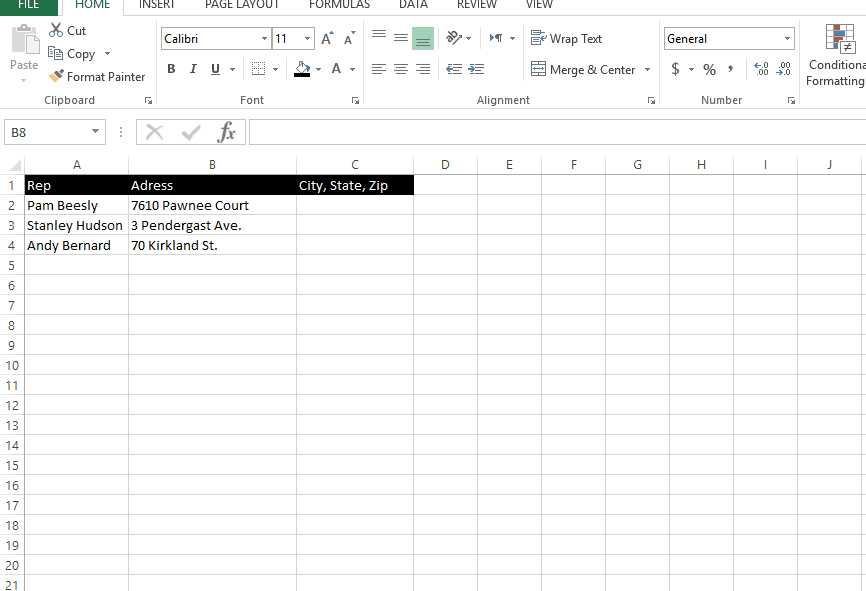Viewport: 866px width, 591px height.
Task: Open the Font Color swatch
Action: tap(337, 69)
